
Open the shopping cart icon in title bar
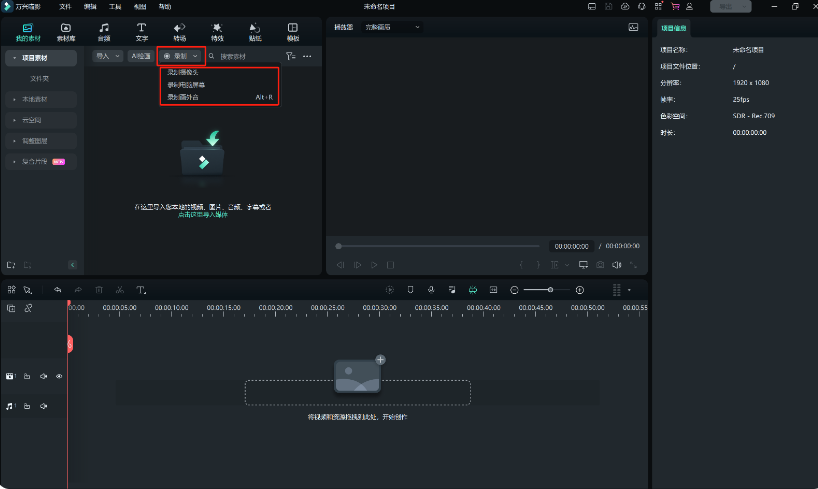tap(675, 6)
